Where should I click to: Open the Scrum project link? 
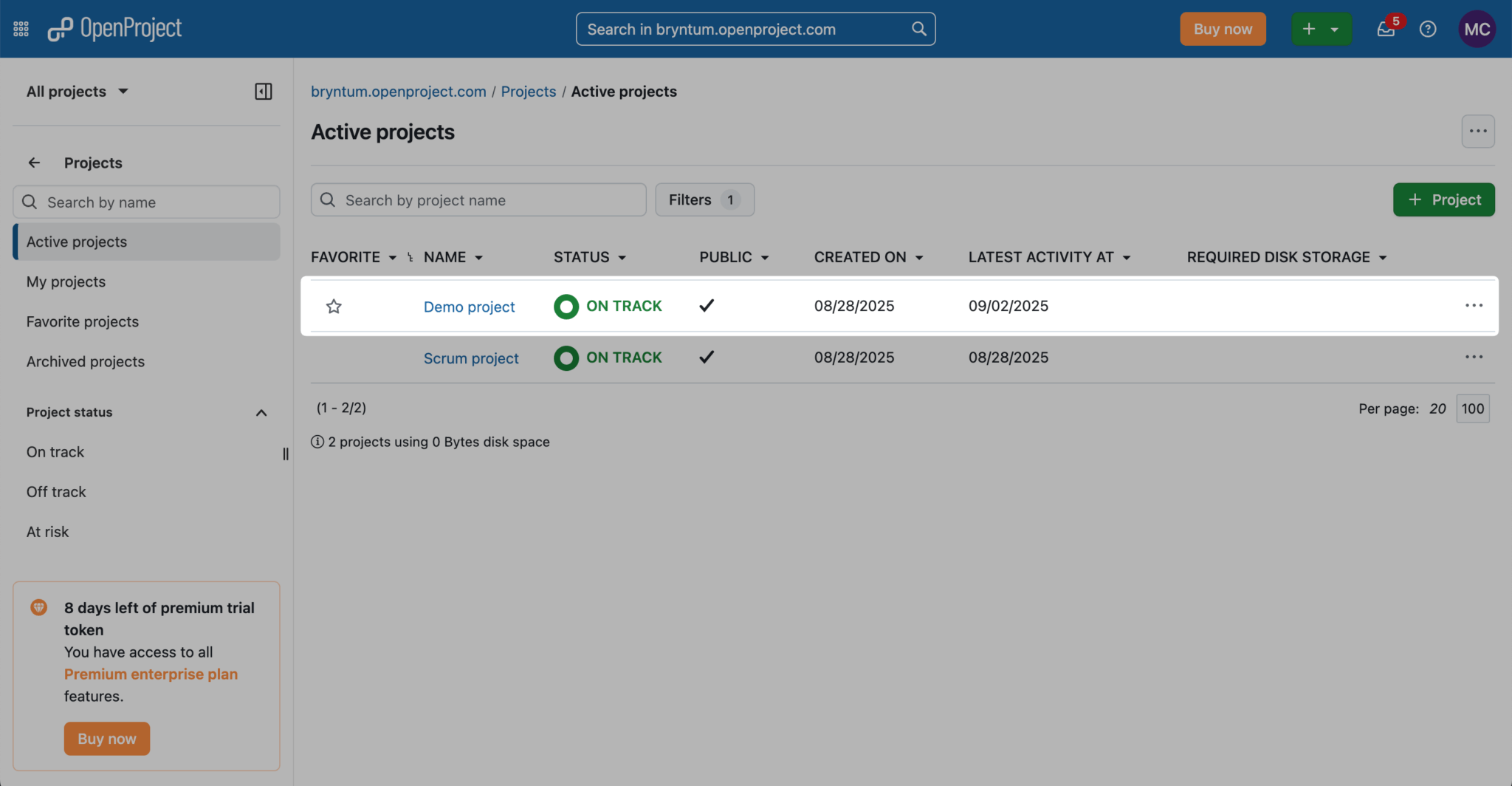(471, 358)
